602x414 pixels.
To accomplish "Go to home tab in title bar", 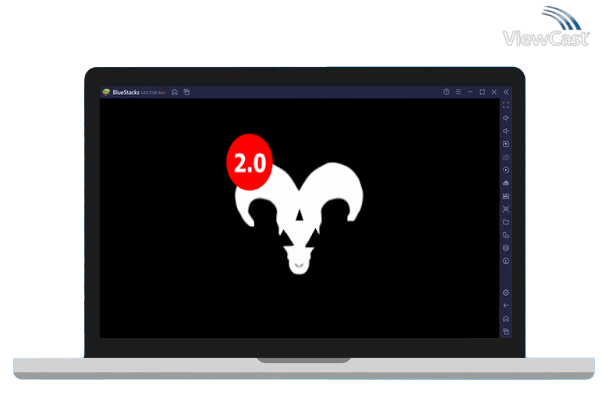I will click(x=175, y=92).
